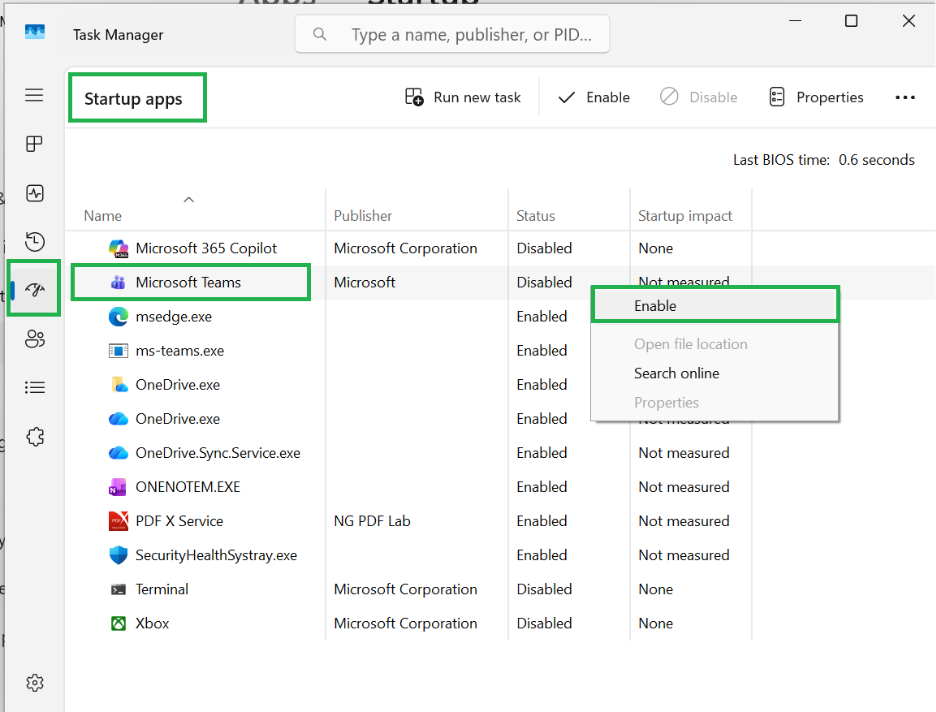Open the hamburger navigation menu
Image resolution: width=936 pixels, height=712 pixels.
pyautogui.click(x=34, y=95)
